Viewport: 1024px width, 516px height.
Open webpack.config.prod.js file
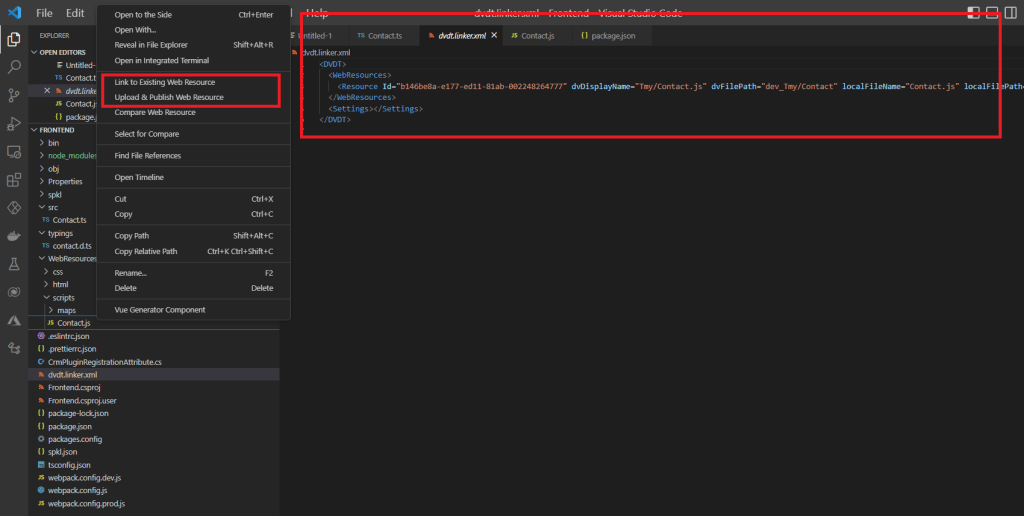(x=86, y=504)
